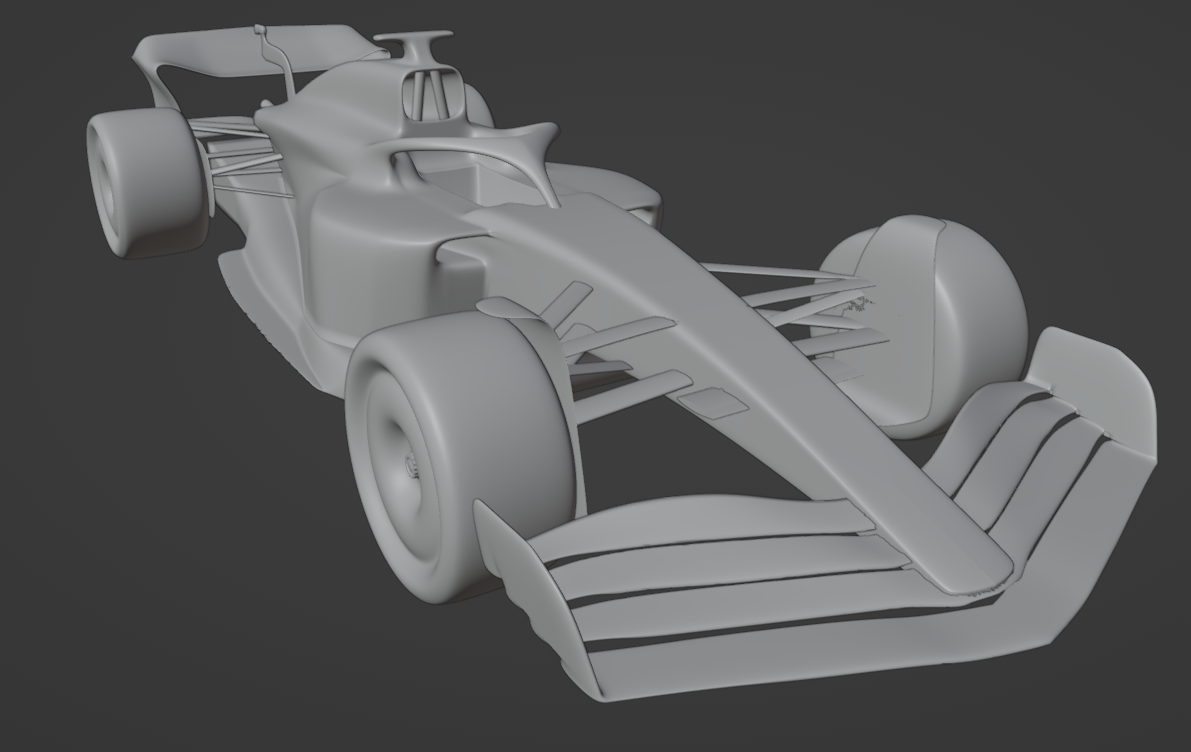
Task: Click the visible rear wheel of the car
Action: click(147, 182)
